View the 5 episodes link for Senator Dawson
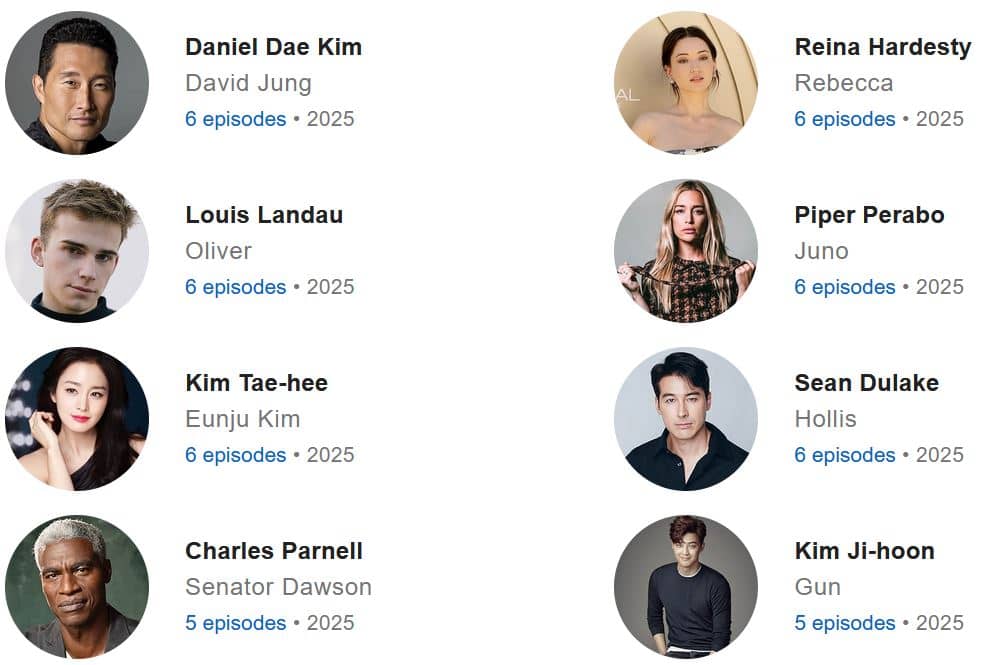This screenshot has width=985, height=665. (235, 623)
